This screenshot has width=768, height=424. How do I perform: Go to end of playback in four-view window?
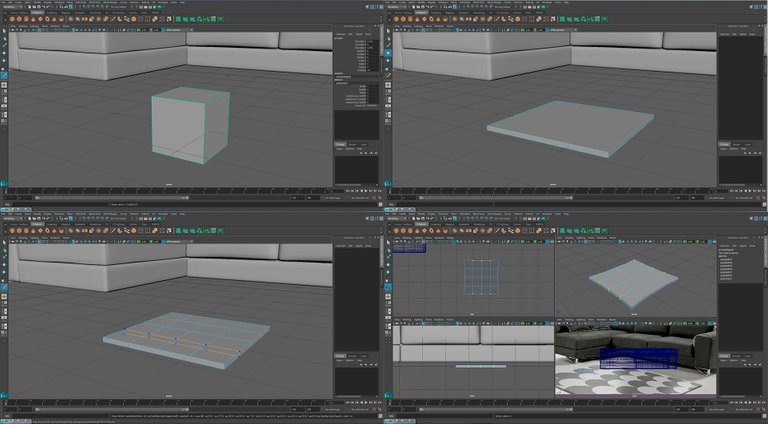coord(764,402)
